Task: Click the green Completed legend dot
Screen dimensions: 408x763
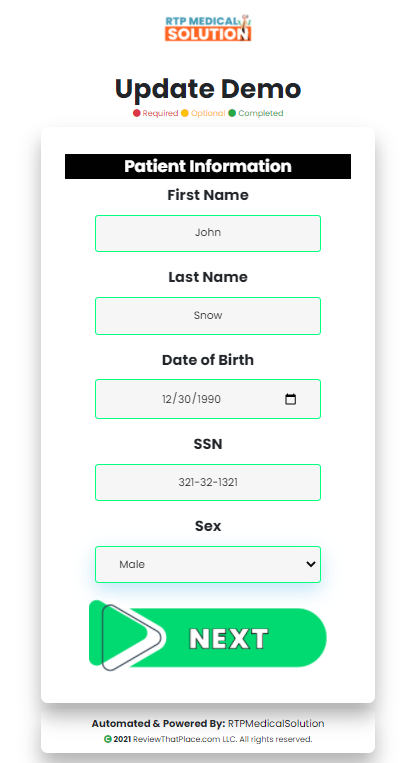Action: tap(232, 113)
